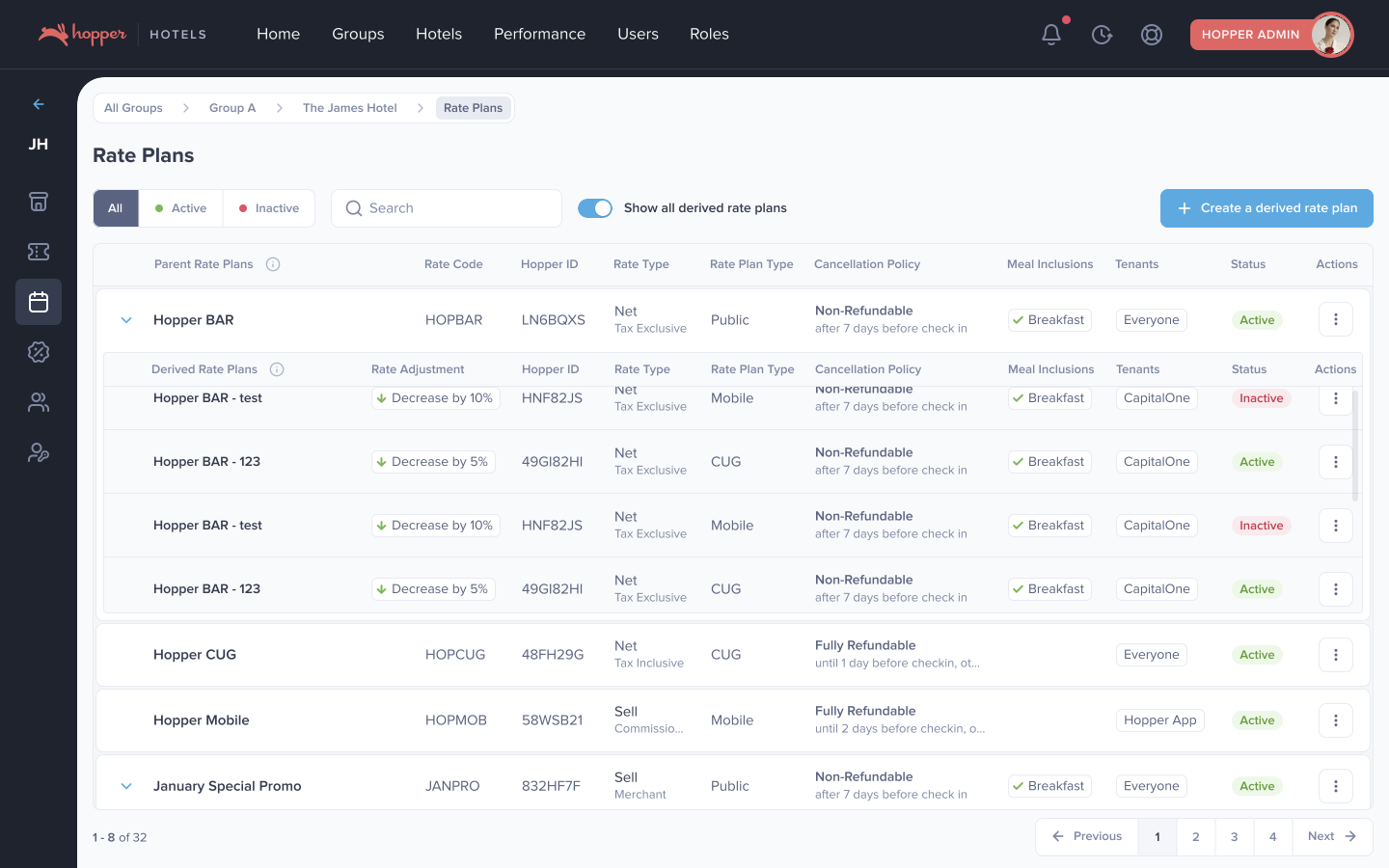Open the store icon in sidebar
Image resolution: width=1389 pixels, height=868 pixels.
coord(39,202)
